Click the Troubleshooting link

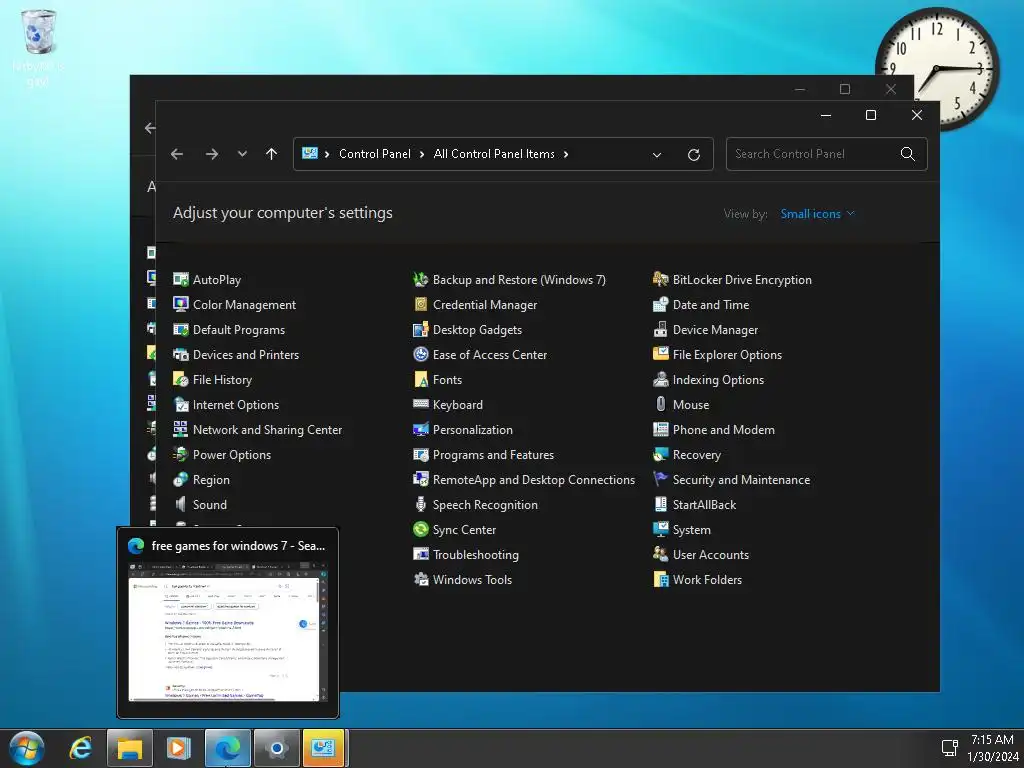[475, 555]
